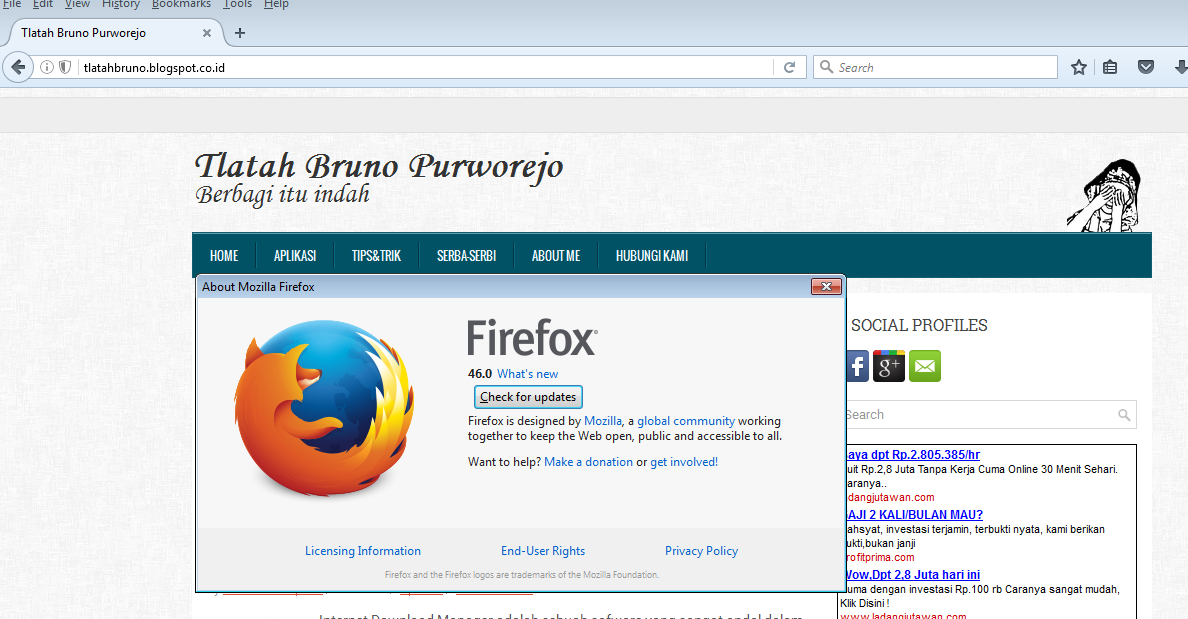This screenshot has width=1188, height=619.
Task: Open ABOUT ME navigation item
Action: pyautogui.click(x=556, y=256)
